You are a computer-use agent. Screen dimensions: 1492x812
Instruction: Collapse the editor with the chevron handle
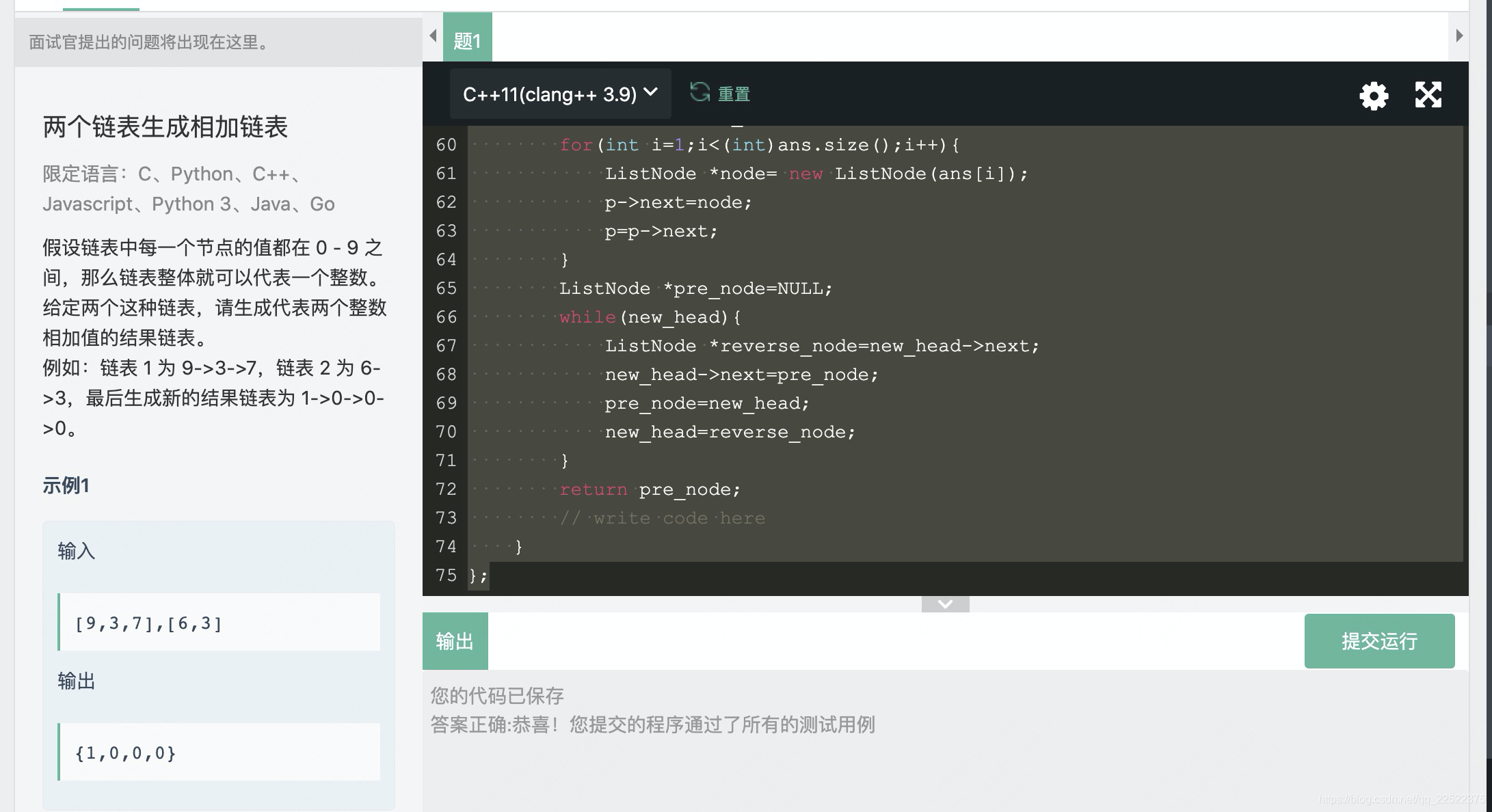tap(945, 604)
